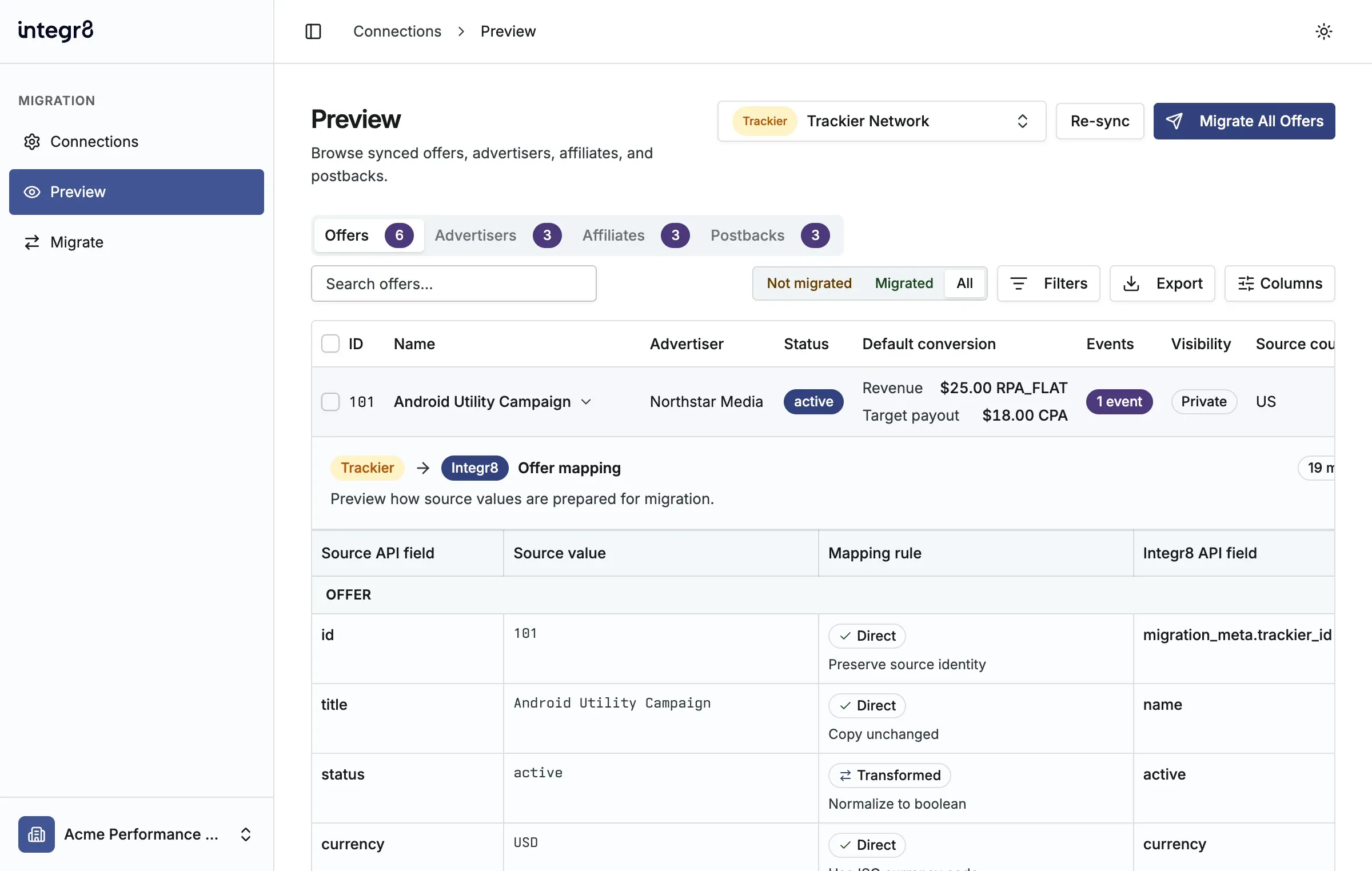Click the check icon in id row Direct badge

[845, 636]
